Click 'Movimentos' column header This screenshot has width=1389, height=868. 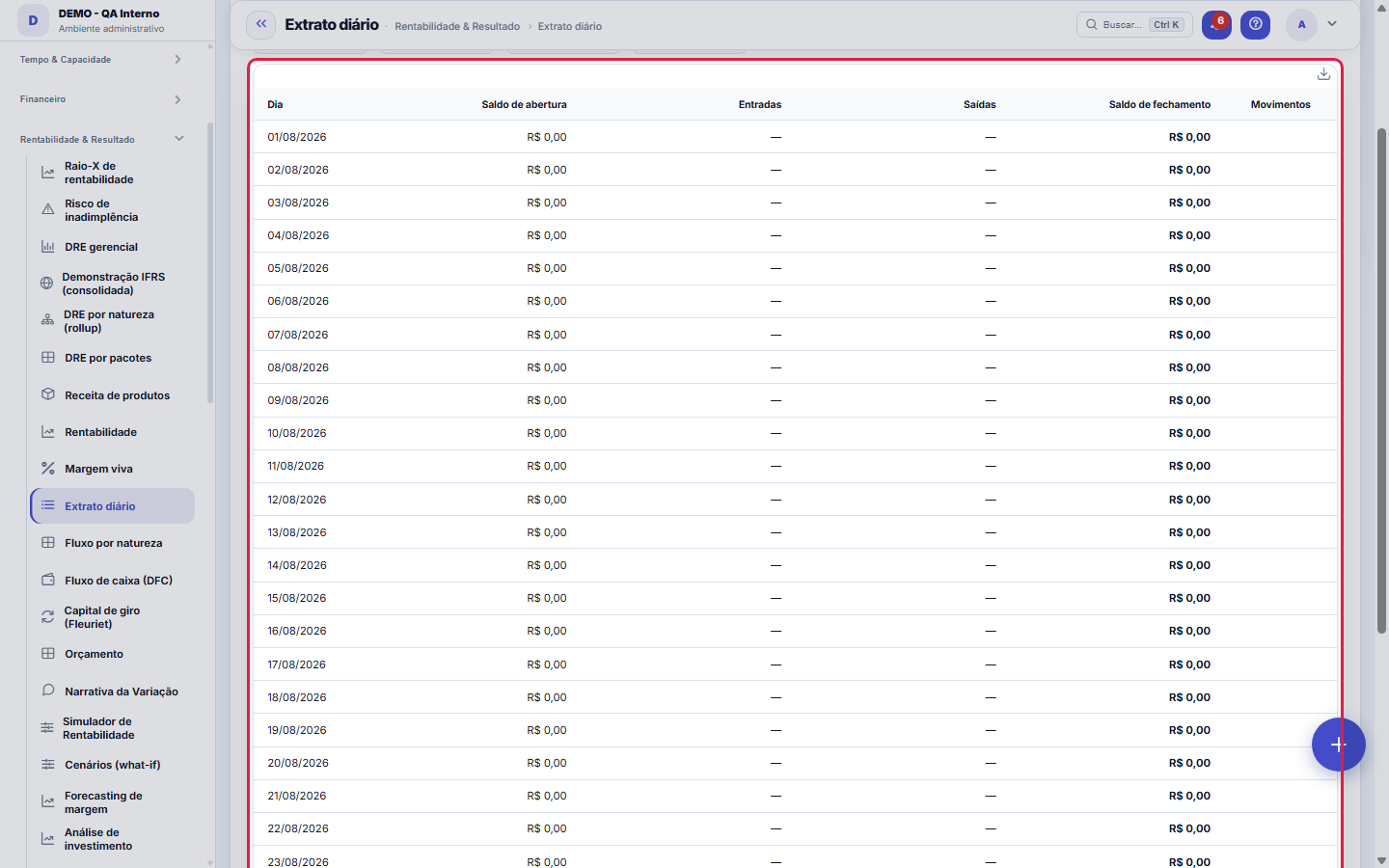1281,104
